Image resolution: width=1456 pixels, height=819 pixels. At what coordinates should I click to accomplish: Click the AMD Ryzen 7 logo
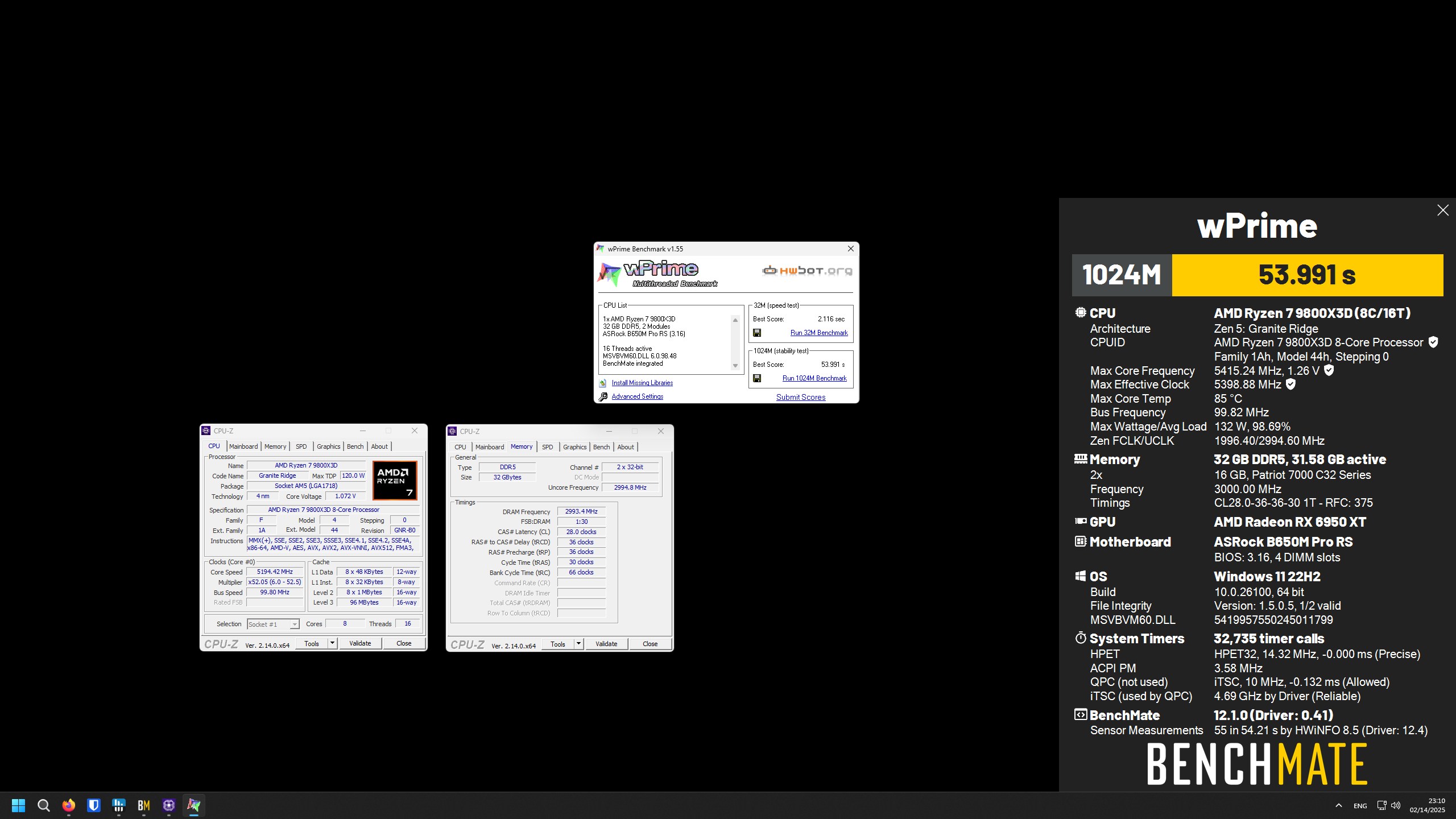pos(395,481)
